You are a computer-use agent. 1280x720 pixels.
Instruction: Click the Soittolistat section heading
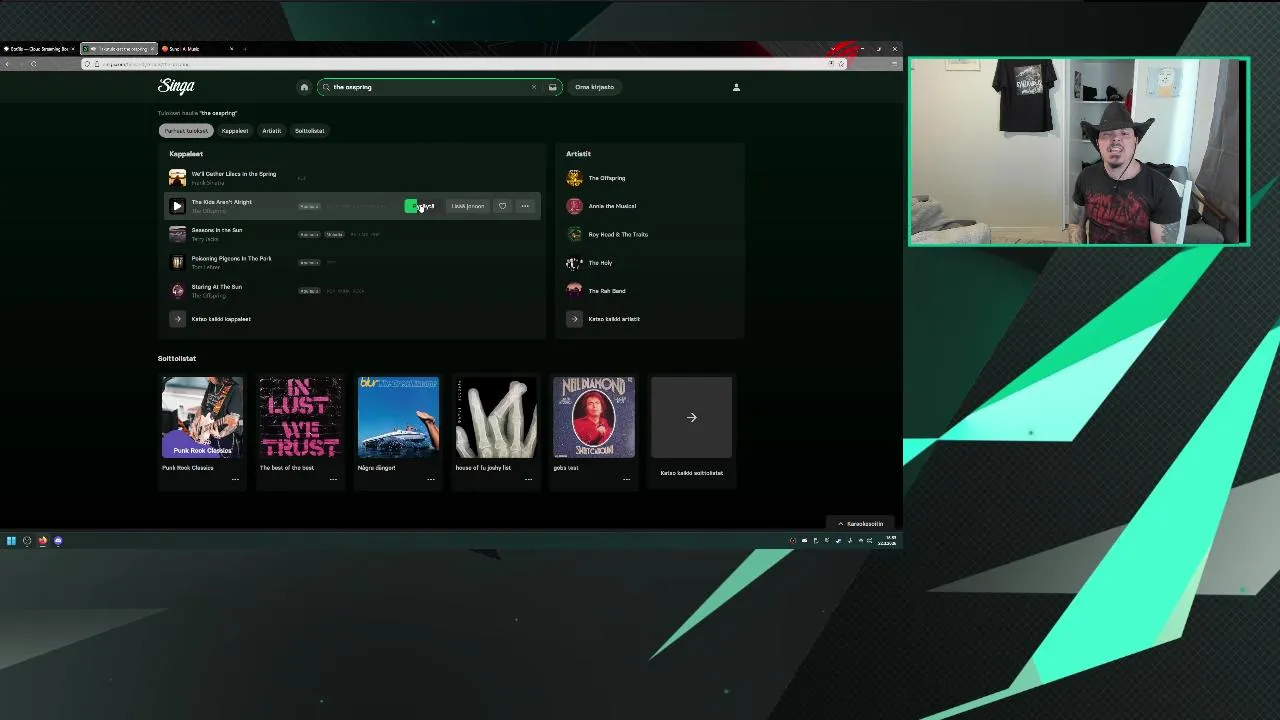click(x=176, y=358)
